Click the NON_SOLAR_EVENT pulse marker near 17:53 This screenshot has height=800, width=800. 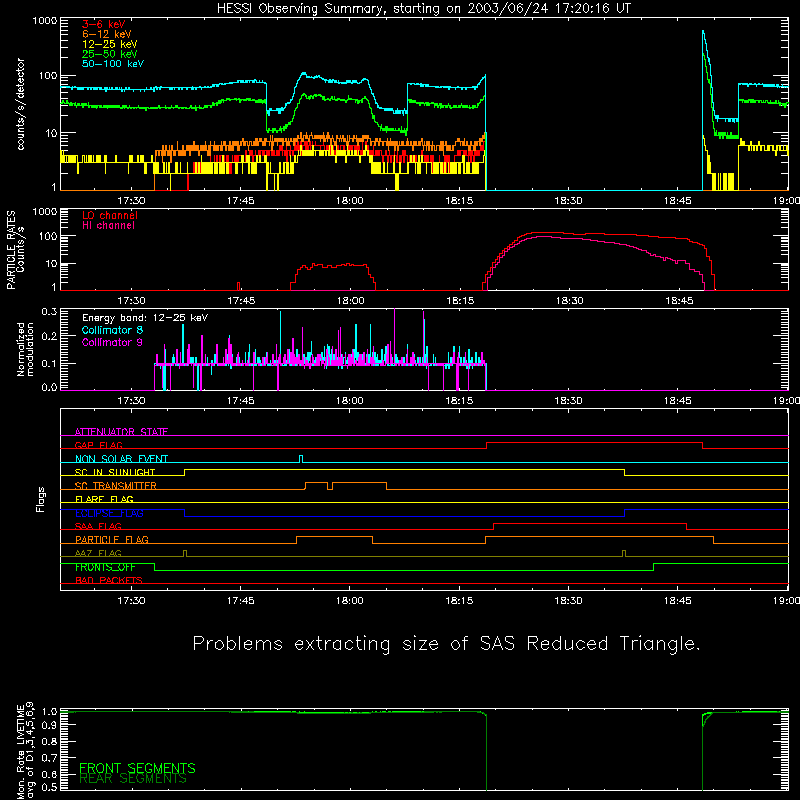tap(301, 459)
